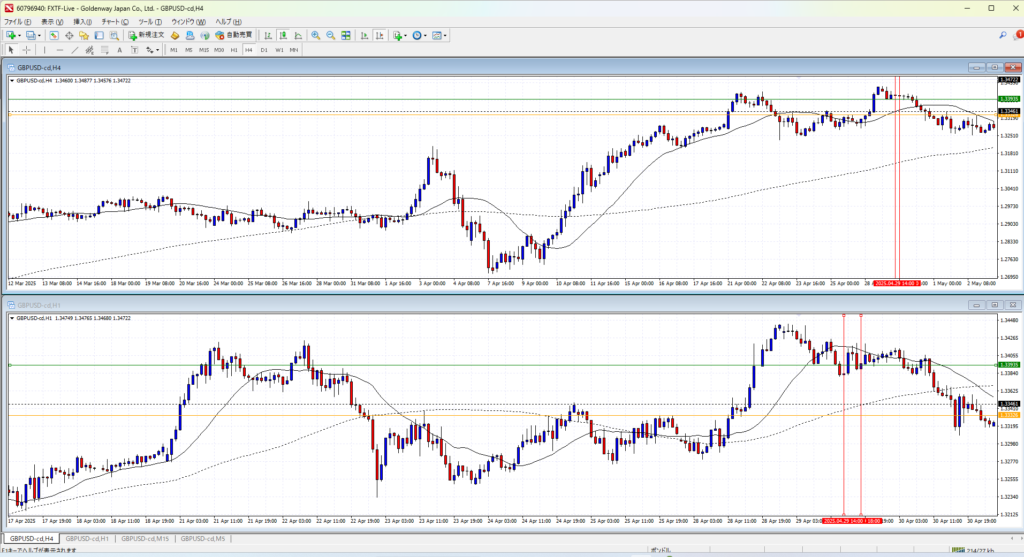Expand the clock periods dropdown arrow
This screenshot has height=557, width=1024.
[427, 35]
